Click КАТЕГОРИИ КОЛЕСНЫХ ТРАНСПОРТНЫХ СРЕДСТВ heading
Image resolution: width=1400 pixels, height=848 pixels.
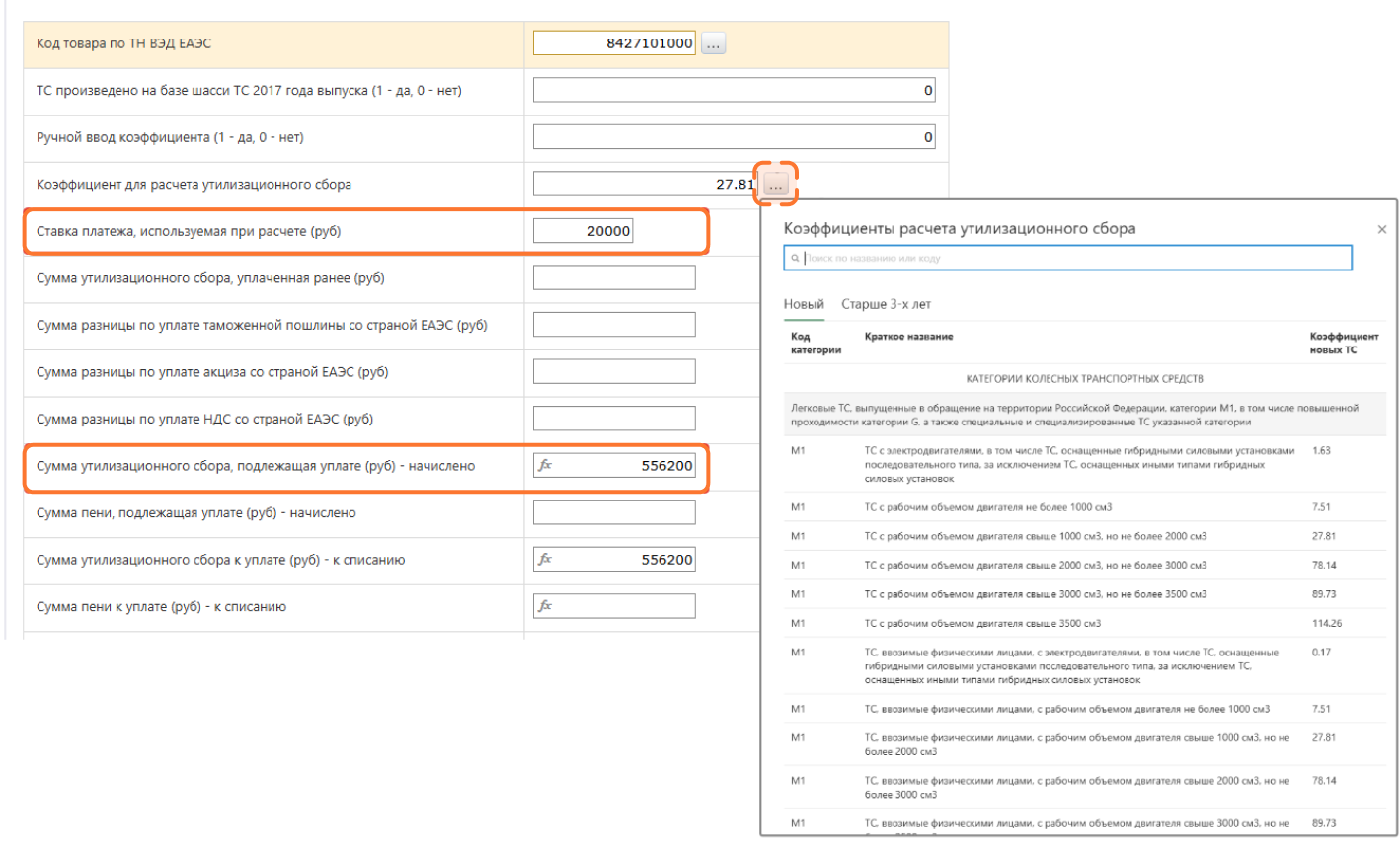1084,378
